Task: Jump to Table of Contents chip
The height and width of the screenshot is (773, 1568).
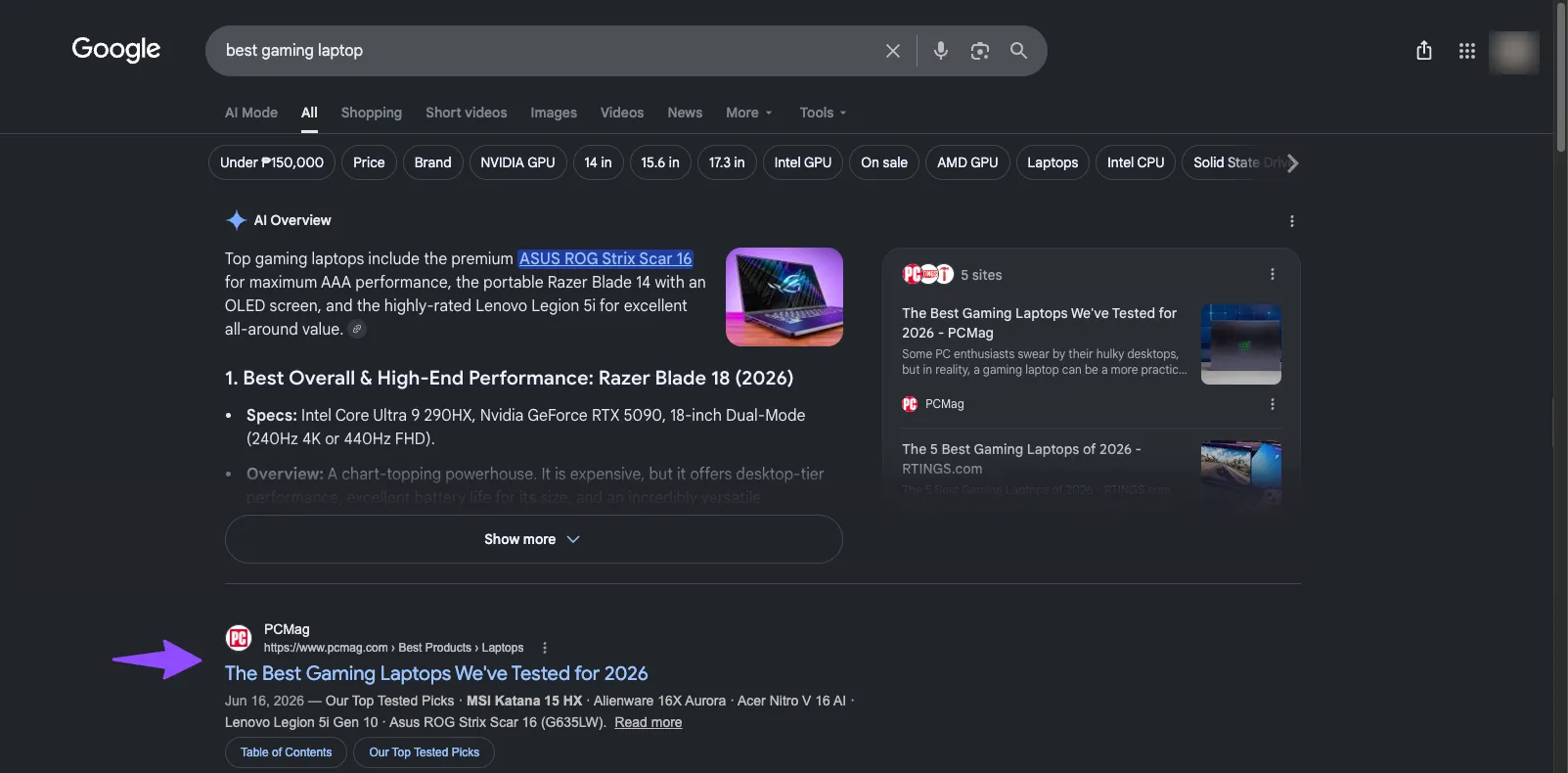Action: point(286,752)
